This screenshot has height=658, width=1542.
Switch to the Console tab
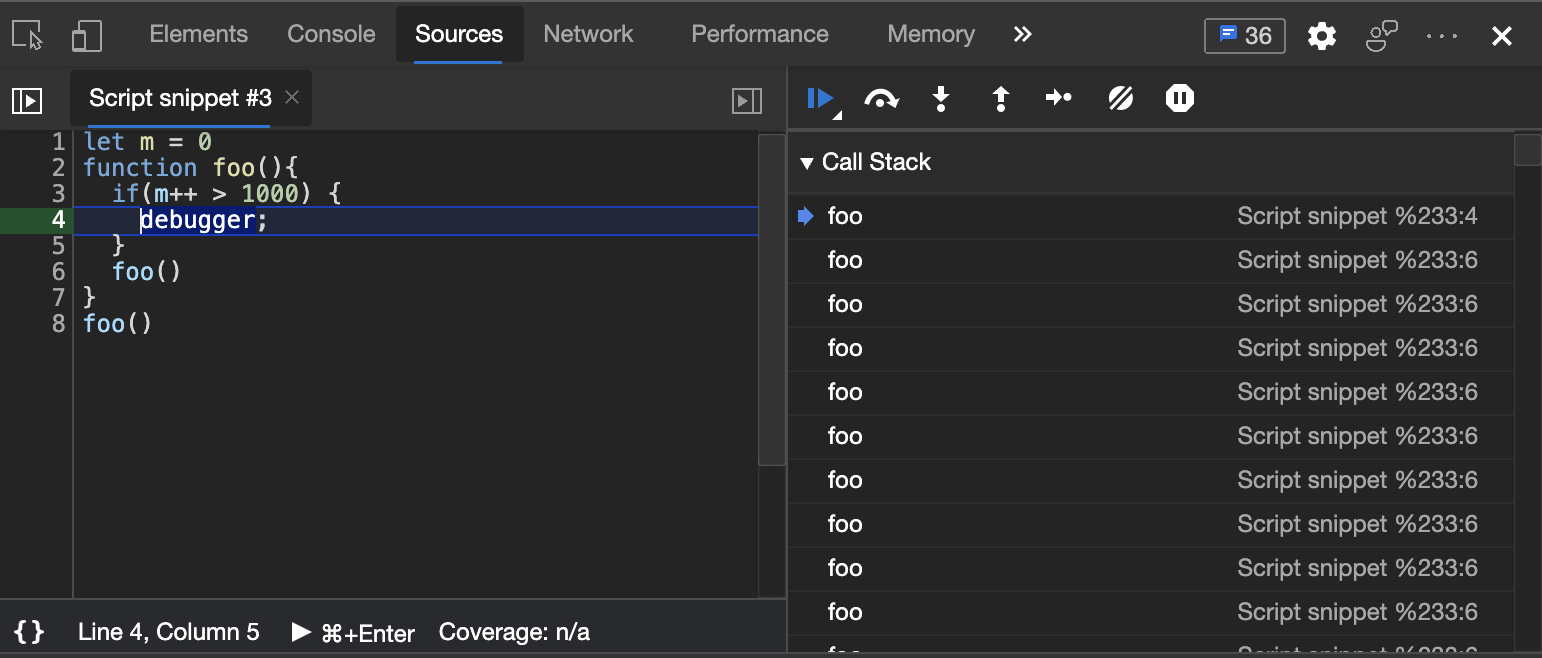point(331,34)
